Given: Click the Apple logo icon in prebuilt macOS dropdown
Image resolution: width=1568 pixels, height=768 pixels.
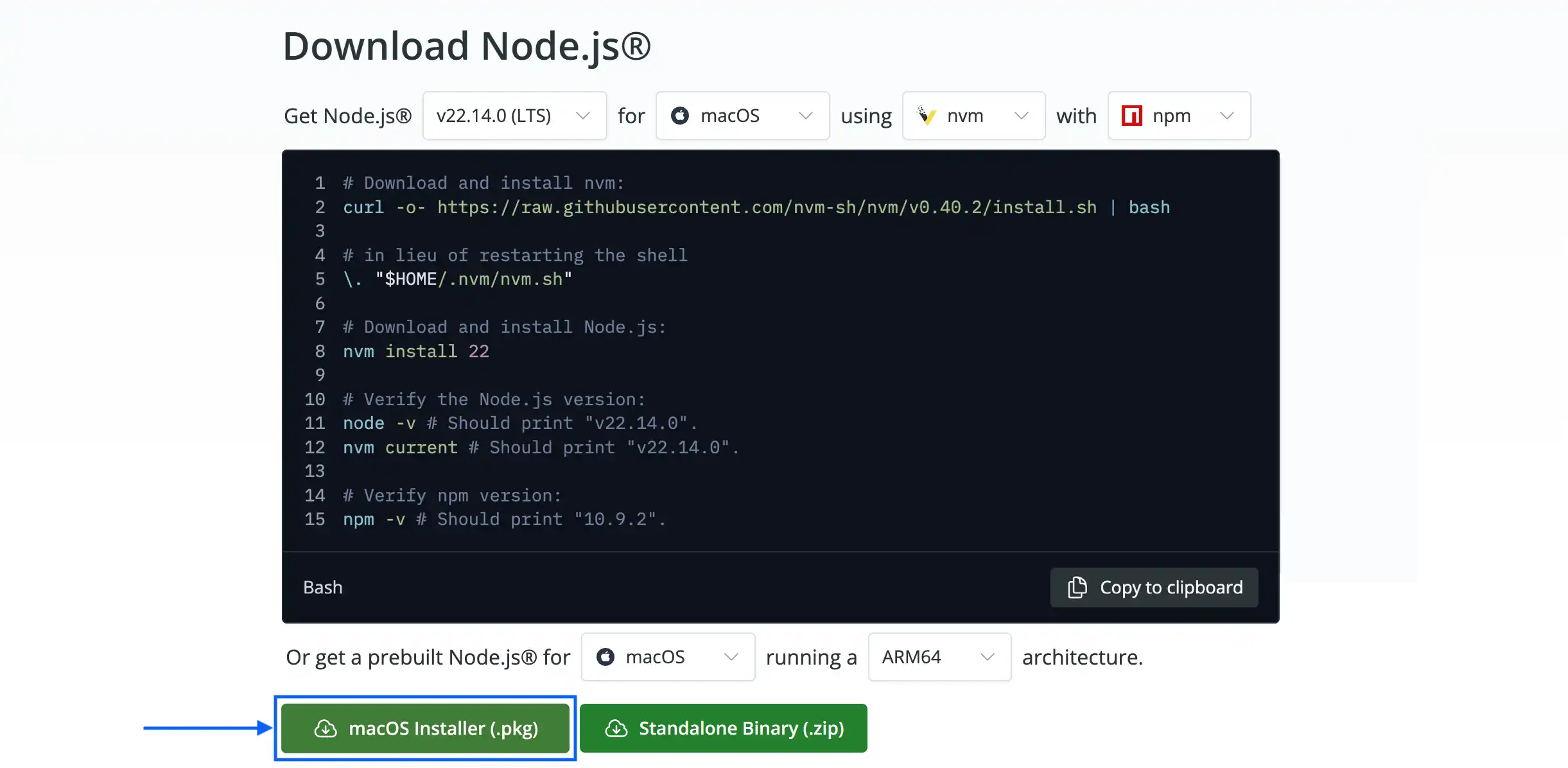Looking at the screenshot, I should [605, 657].
